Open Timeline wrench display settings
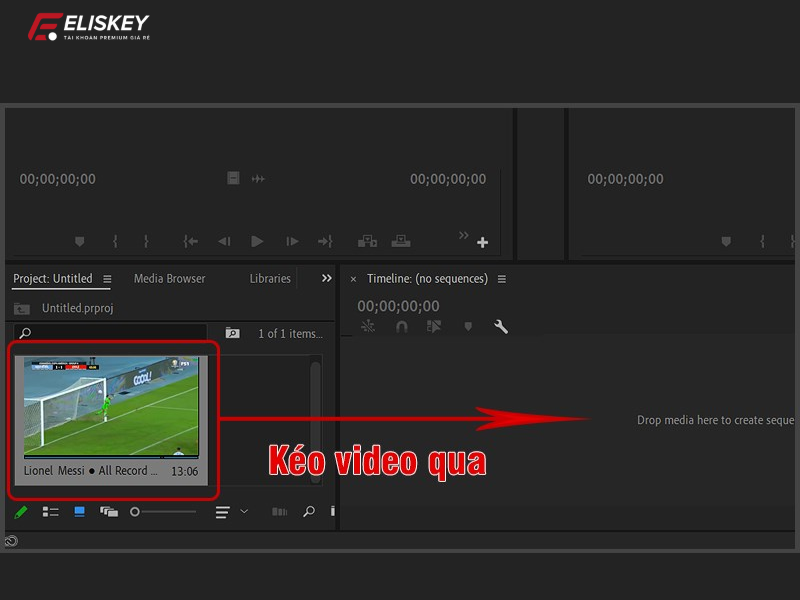This screenshot has height=600, width=800. (501, 327)
